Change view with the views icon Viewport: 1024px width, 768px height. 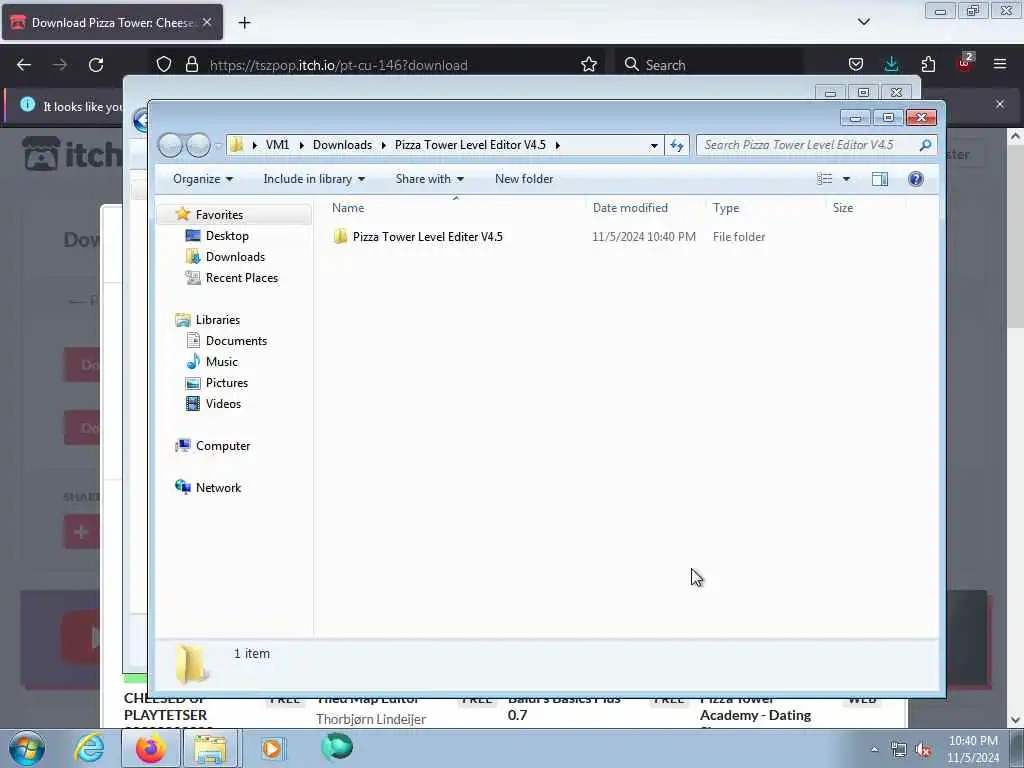(824, 179)
